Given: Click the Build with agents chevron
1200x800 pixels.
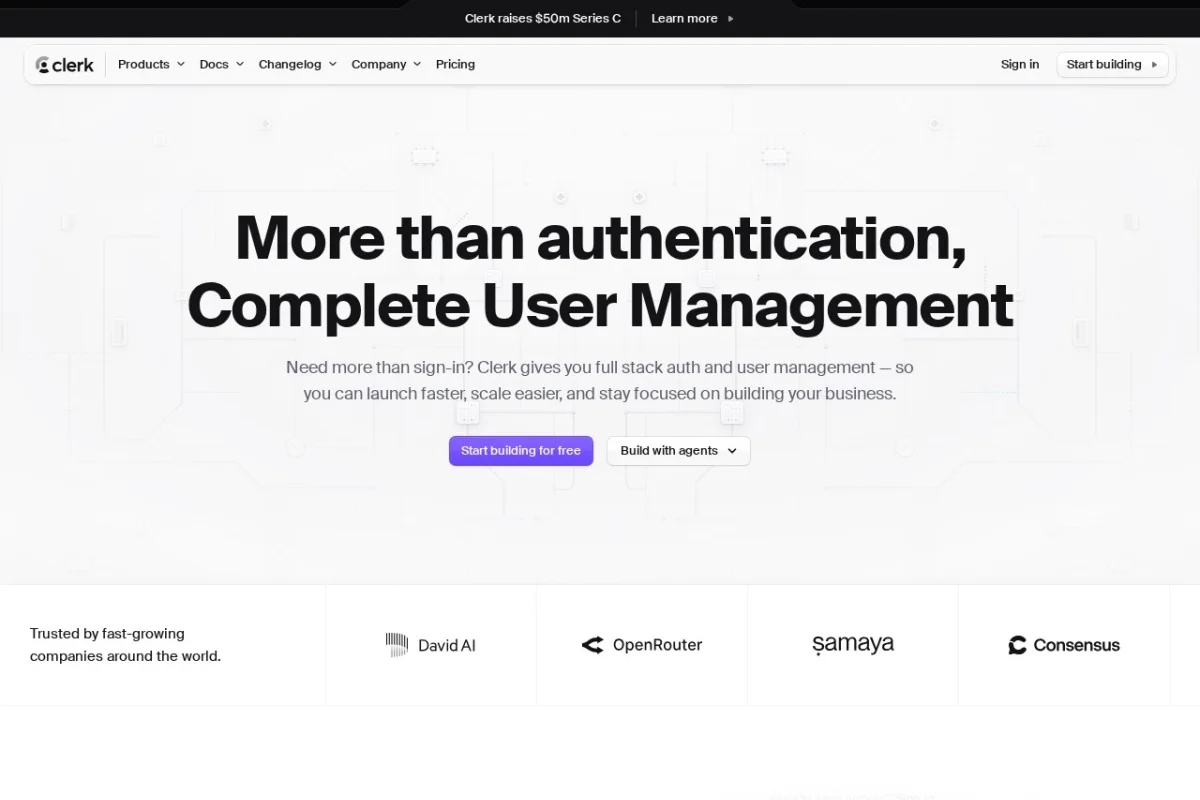Looking at the screenshot, I should (732, 451).
